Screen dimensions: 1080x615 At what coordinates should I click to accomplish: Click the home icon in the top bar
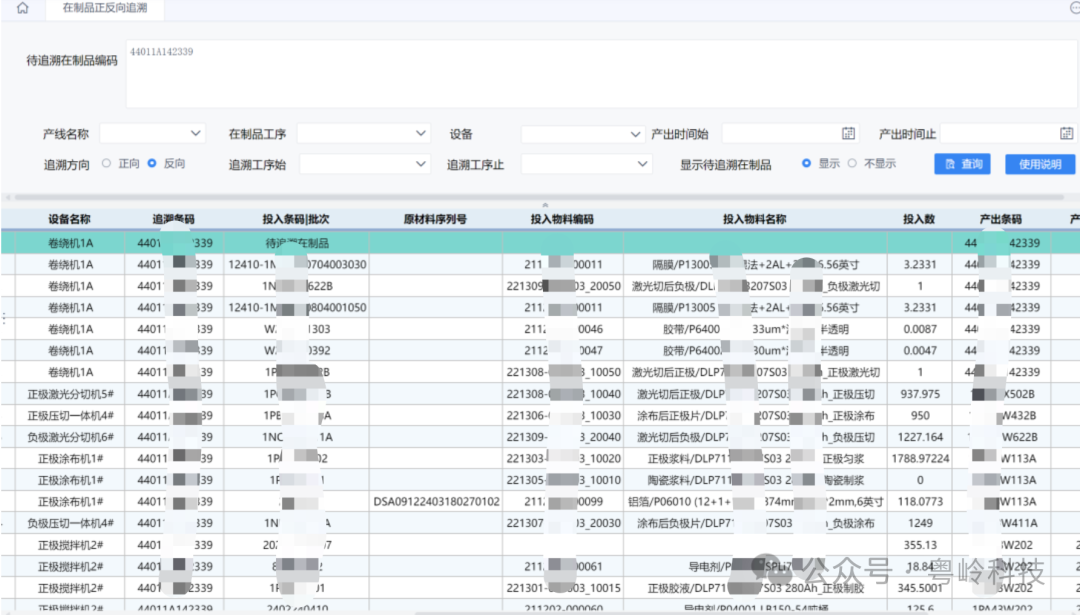[22, 8]
